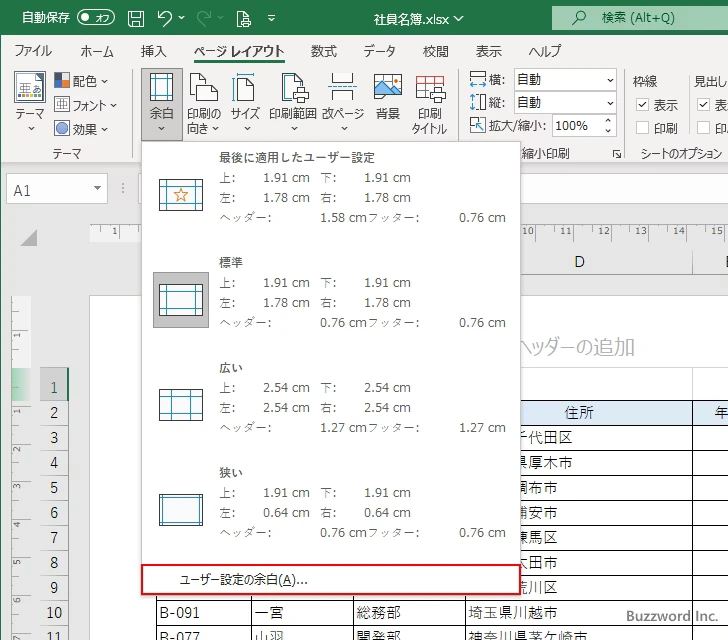This screenshot has height=640, width=728.
Task: Select row 10 header
Action: pyautogui.click(x=54, y=613)
